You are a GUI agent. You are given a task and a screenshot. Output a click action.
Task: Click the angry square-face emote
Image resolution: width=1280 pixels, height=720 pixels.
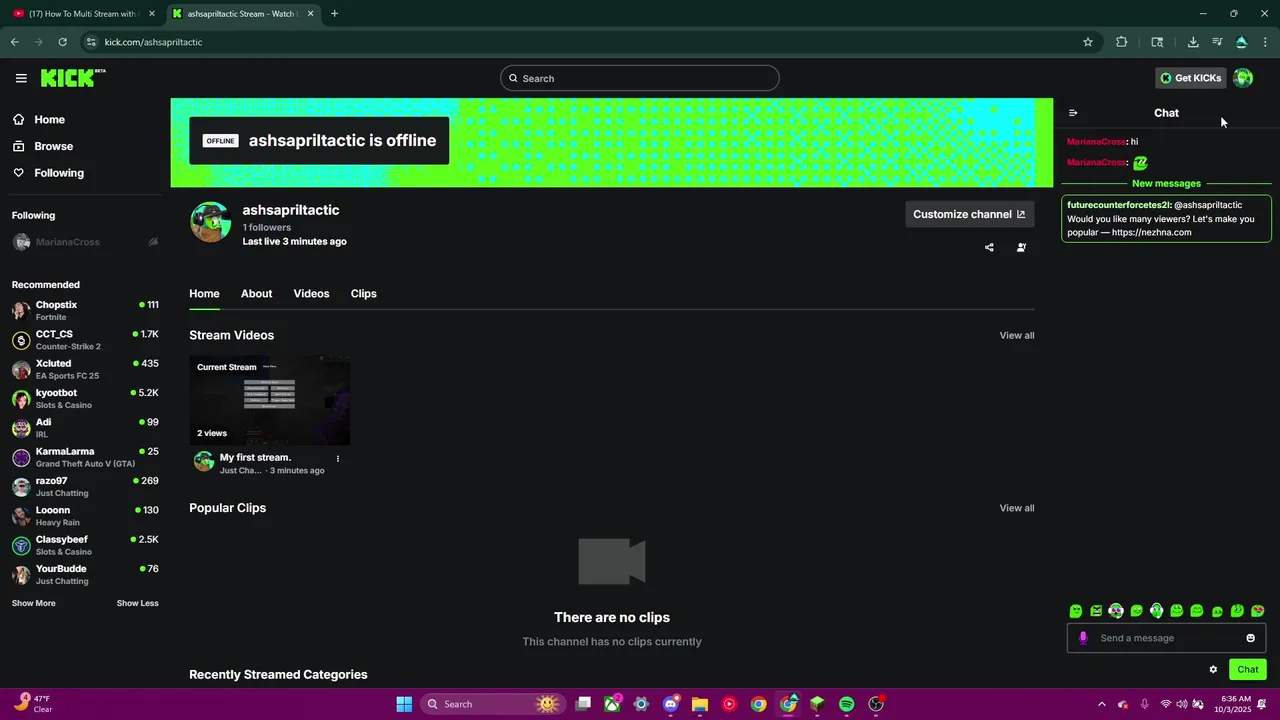(1096, 611)
